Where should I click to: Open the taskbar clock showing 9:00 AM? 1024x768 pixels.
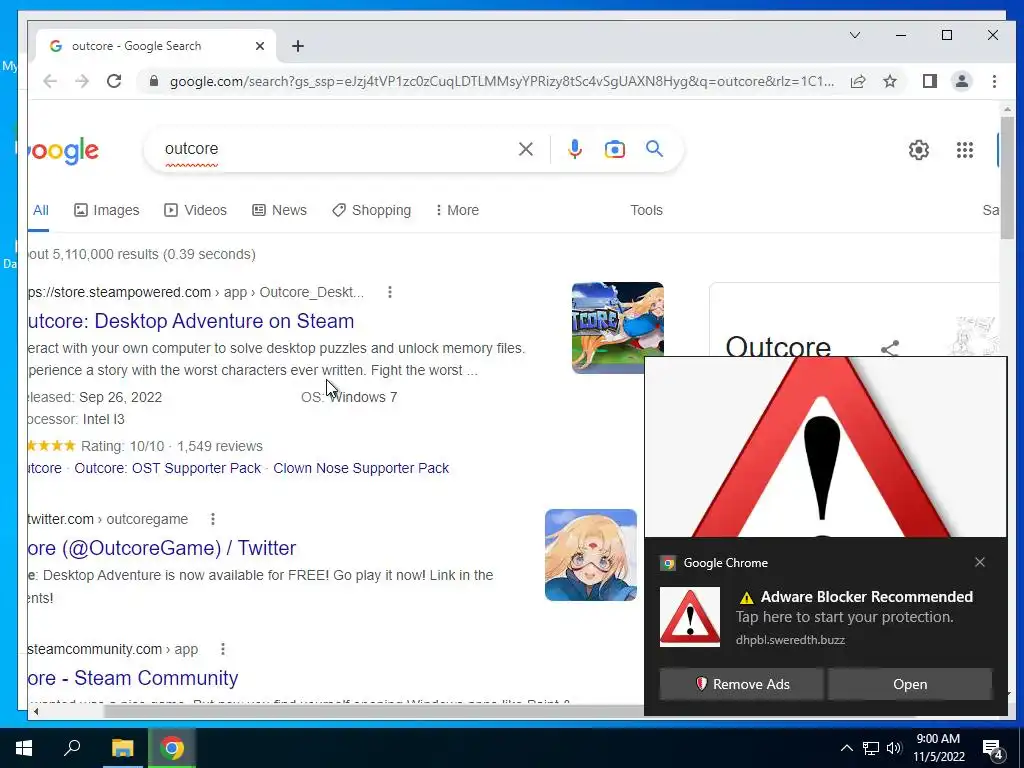[938, 748]
